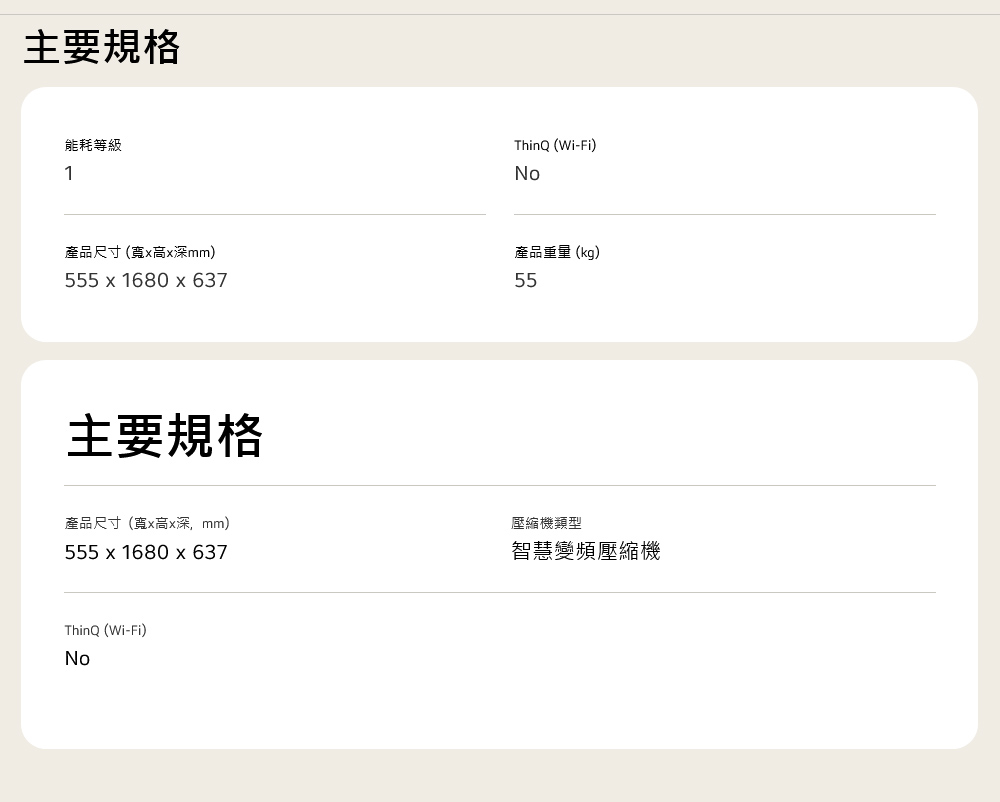The height and width of the screenshot is (802, 1000).
Task: Click the No value in the lower card
Action: point(77,658)
